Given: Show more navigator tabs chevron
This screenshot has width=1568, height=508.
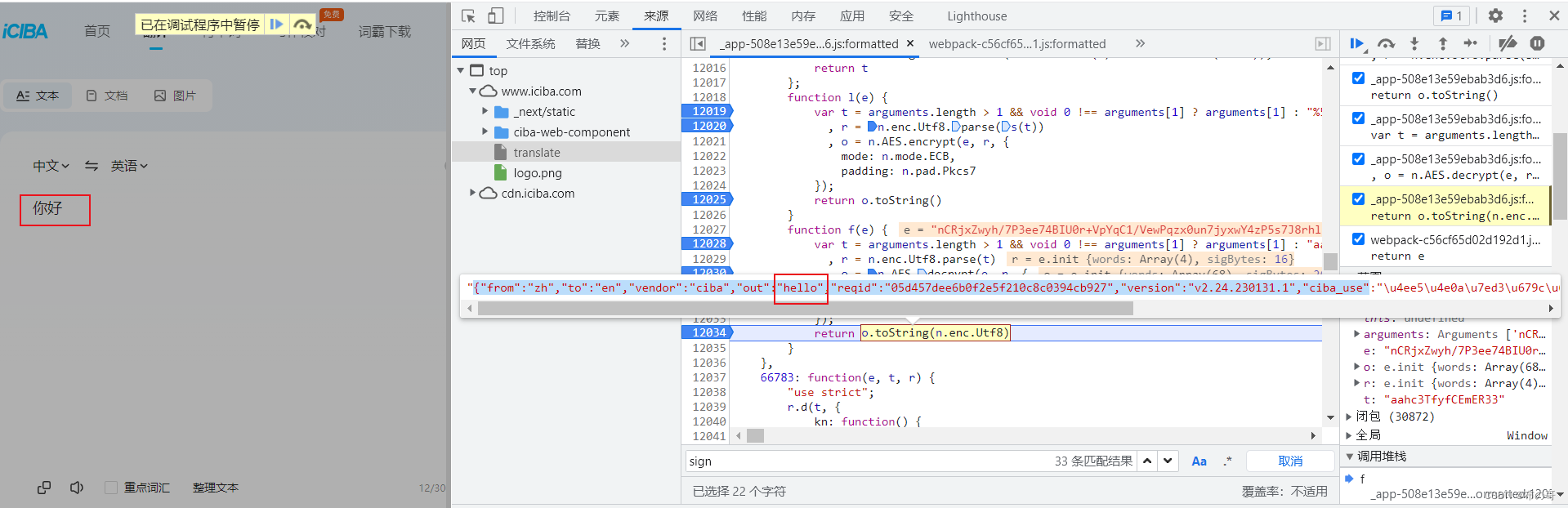Looking at the screenshot, I should coord(625,43).
